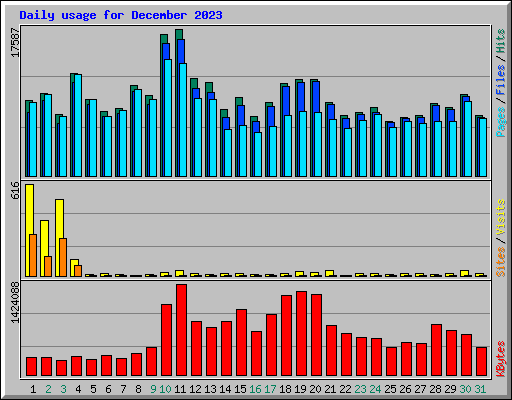Viewport: 512px width, 400px height.
Task: Click the cyan Pages bar for day 11
Action: coord(183,120)
